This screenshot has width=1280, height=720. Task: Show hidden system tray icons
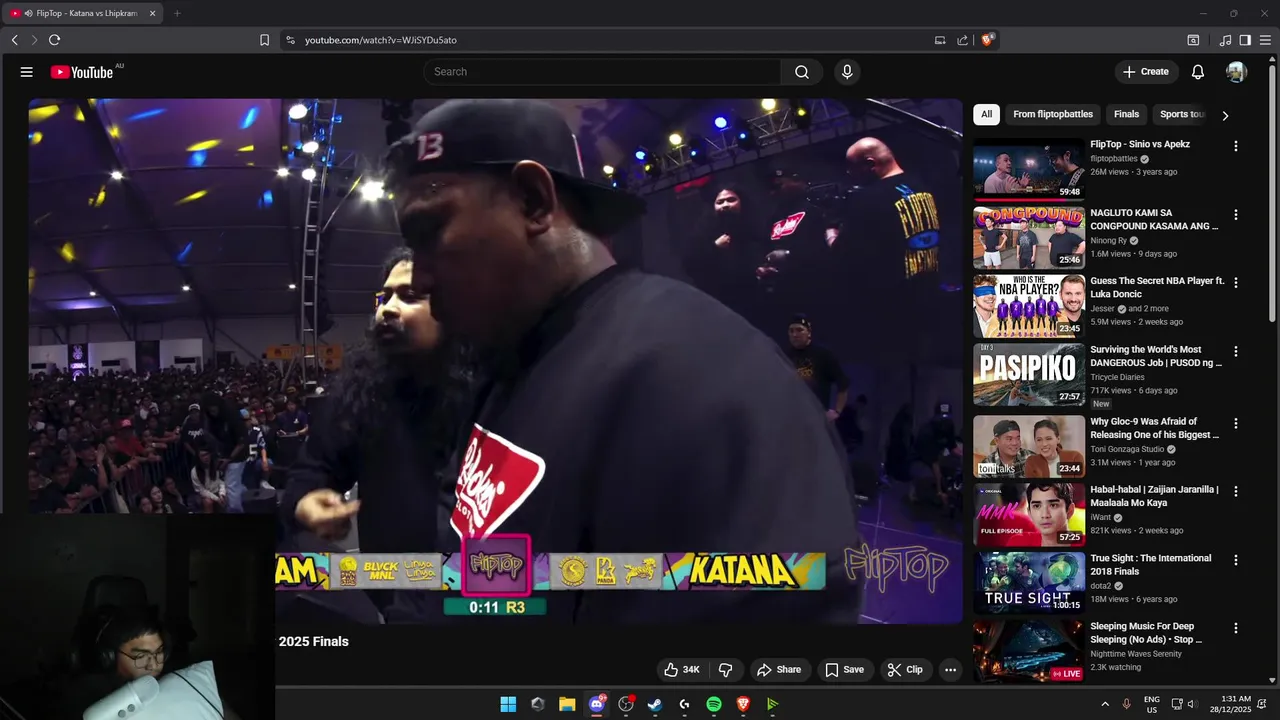click(x=1105, y=704)
